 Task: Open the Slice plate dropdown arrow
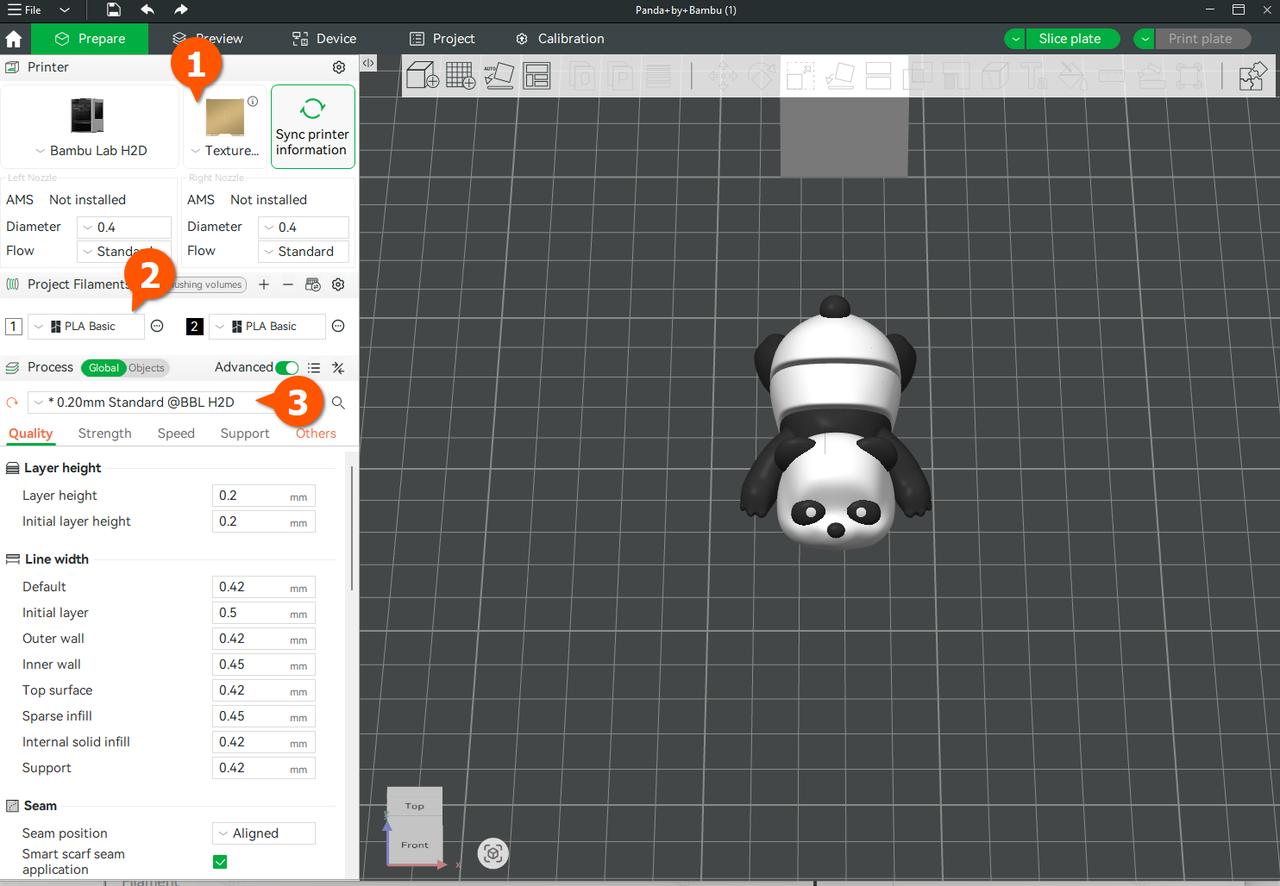[1016, 39]
